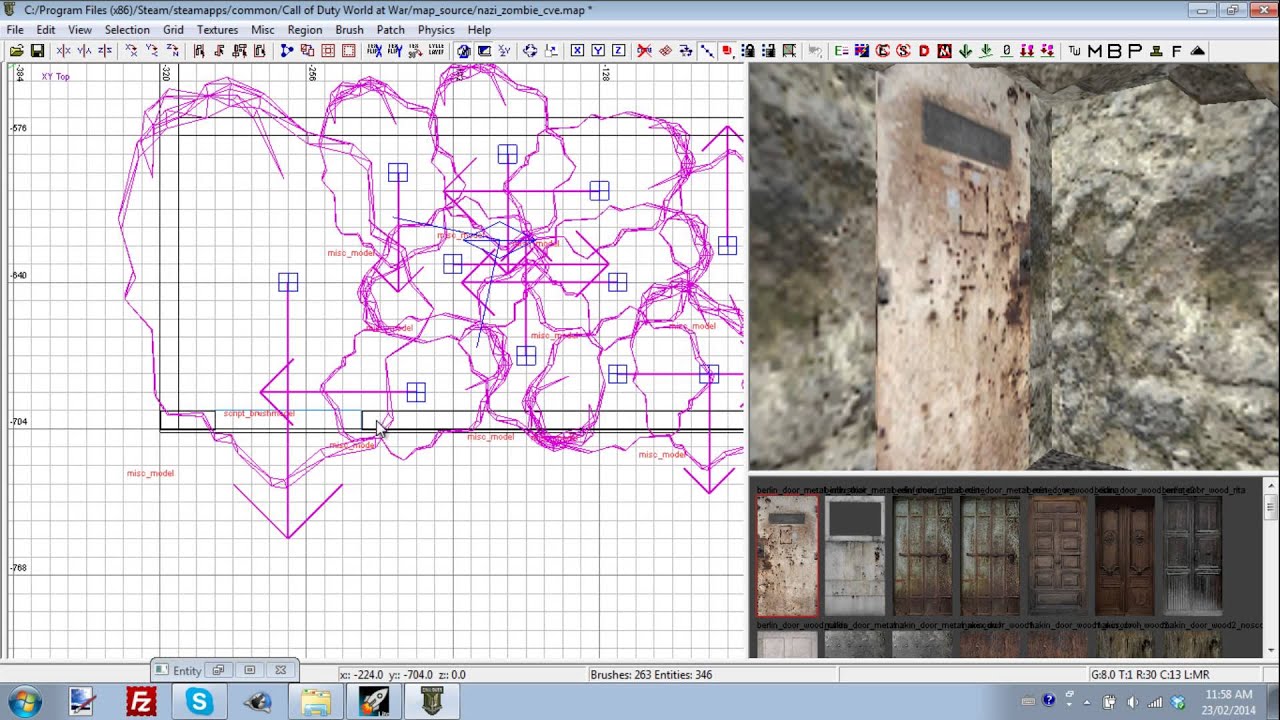Click the Hollow brush toolbar icon
This screenshot has height=720, width=1280.
tap(327, 51)
